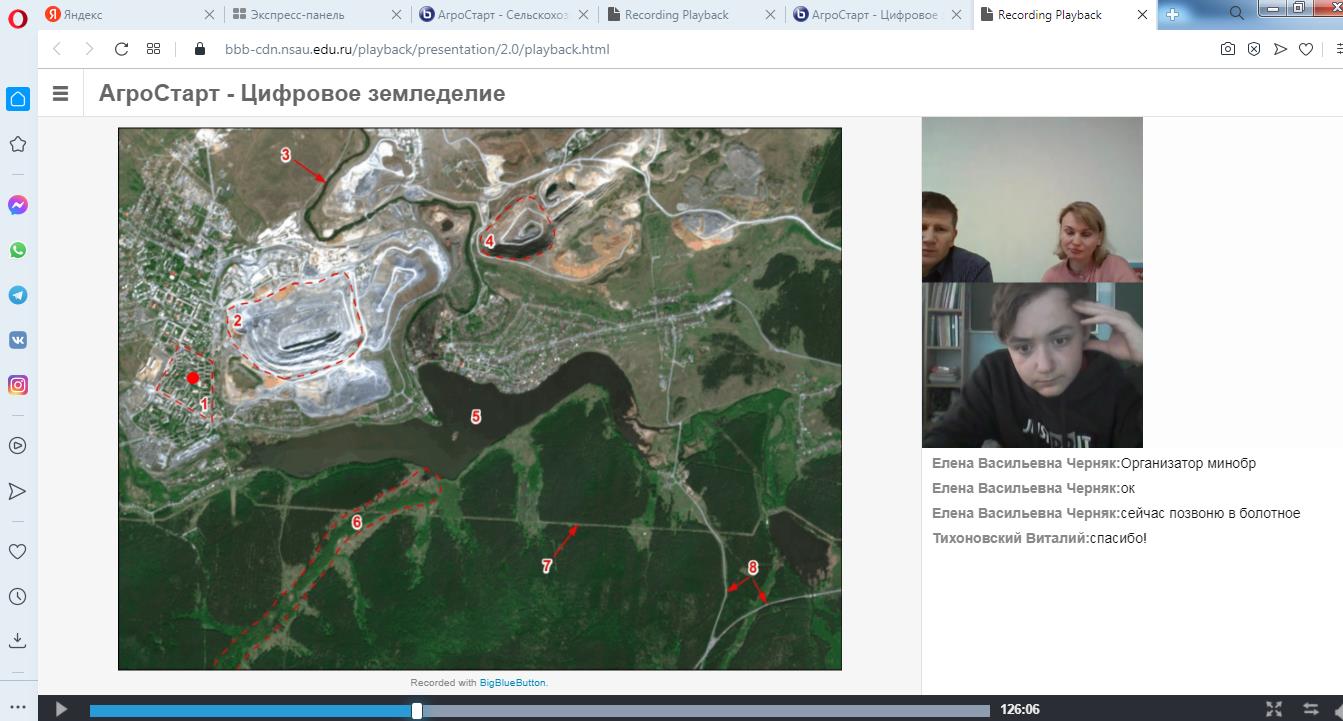This screenshot has height=721, width=1343.
Task: Open Telegram in the sidebar
Action: click(18, 295)
